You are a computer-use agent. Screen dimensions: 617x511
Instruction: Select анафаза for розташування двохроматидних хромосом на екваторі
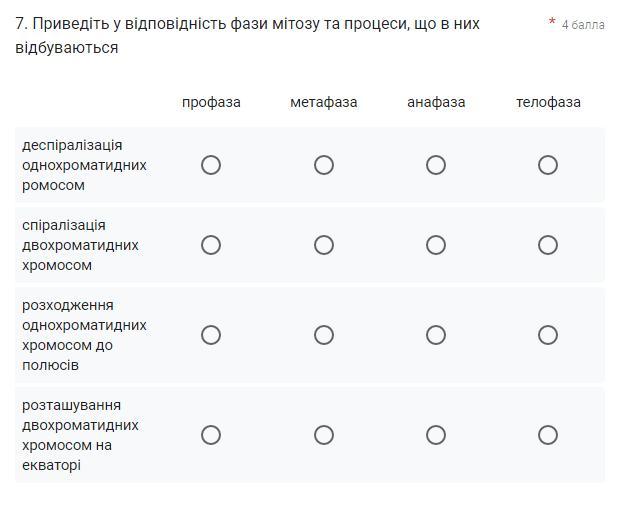[x=436, y=435]
